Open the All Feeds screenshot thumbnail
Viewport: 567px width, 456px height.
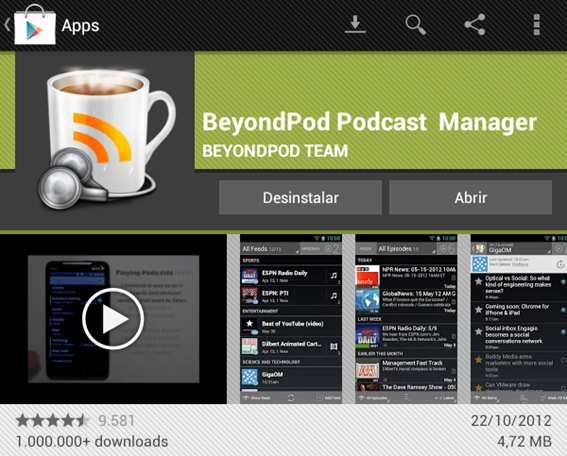click(291, 319)
